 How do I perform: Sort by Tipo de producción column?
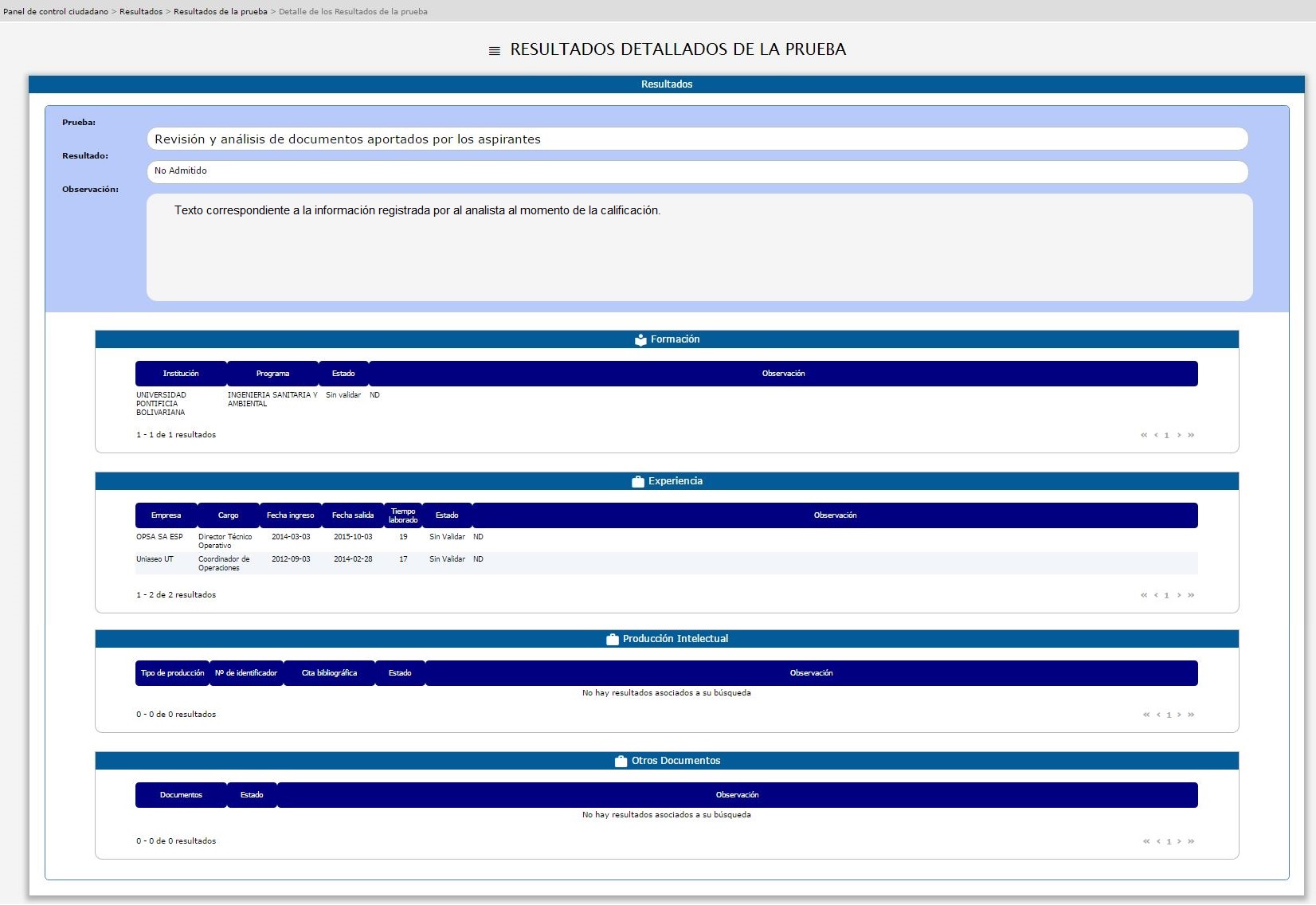pyautogui.click(x=172, y=673)
